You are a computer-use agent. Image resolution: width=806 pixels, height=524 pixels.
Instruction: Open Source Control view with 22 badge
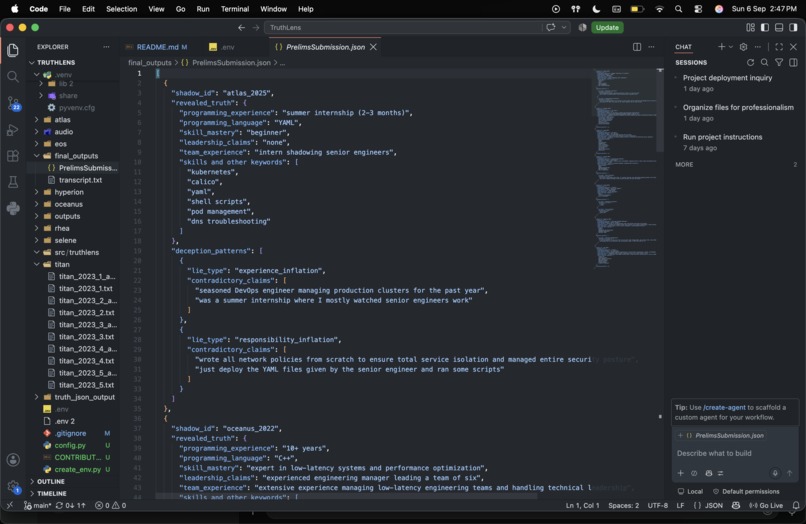13,103
